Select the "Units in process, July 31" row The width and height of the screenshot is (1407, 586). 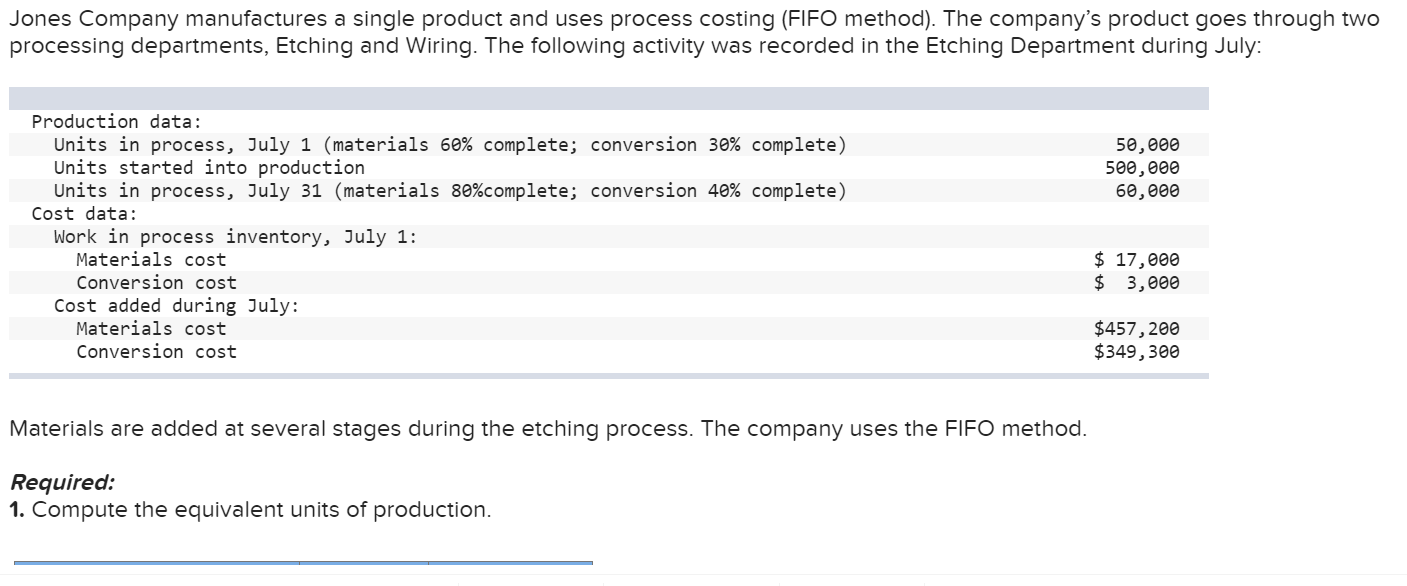(x=609, y=190)
